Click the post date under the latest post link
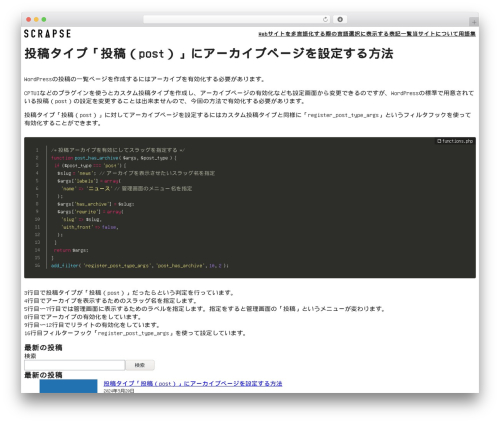The width and height of the screenshot is (500, 423). pyautogui.click(x=119, y=391)
